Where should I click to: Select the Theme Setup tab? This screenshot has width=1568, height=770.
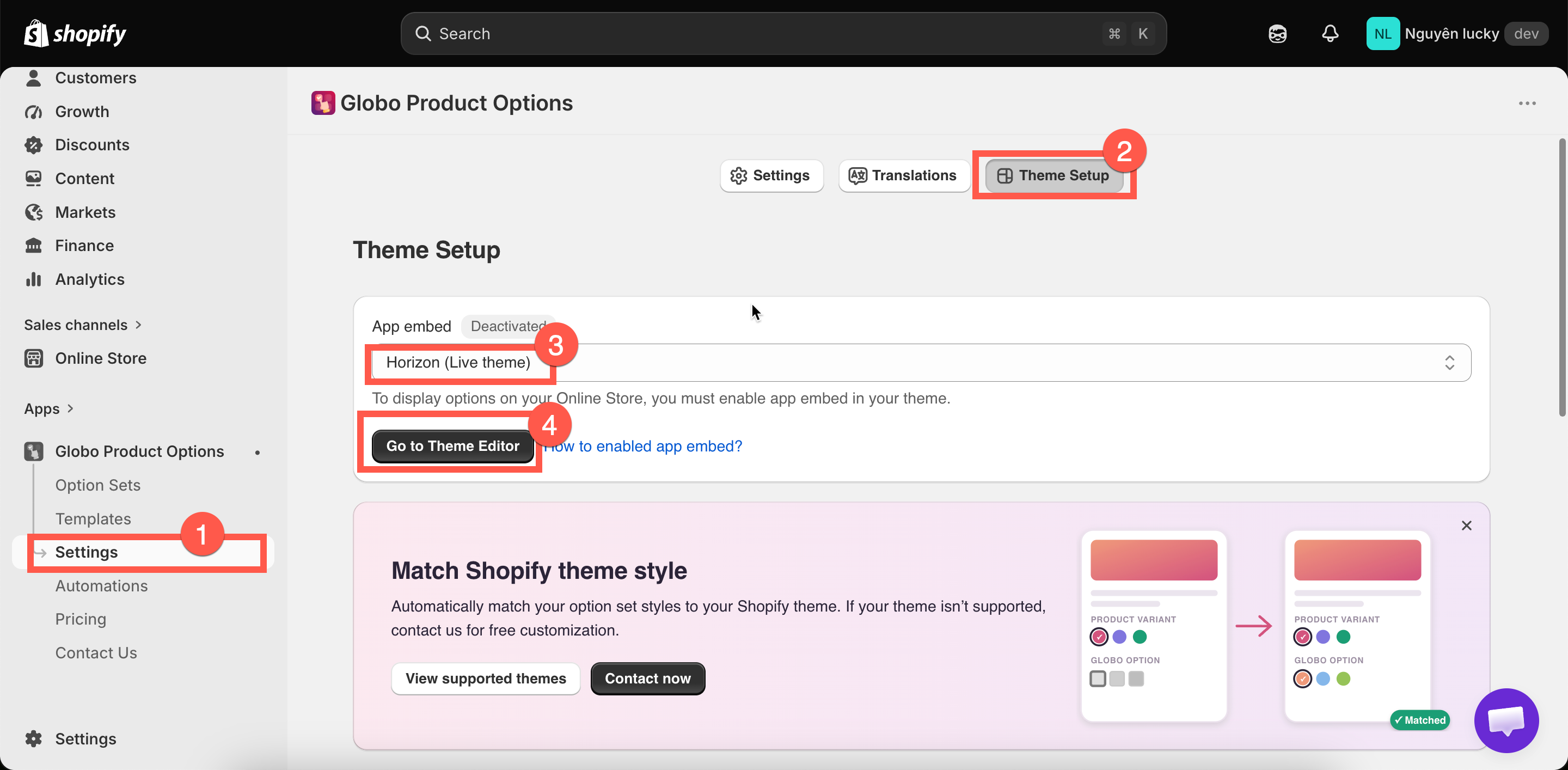[x=1053, y=175]
